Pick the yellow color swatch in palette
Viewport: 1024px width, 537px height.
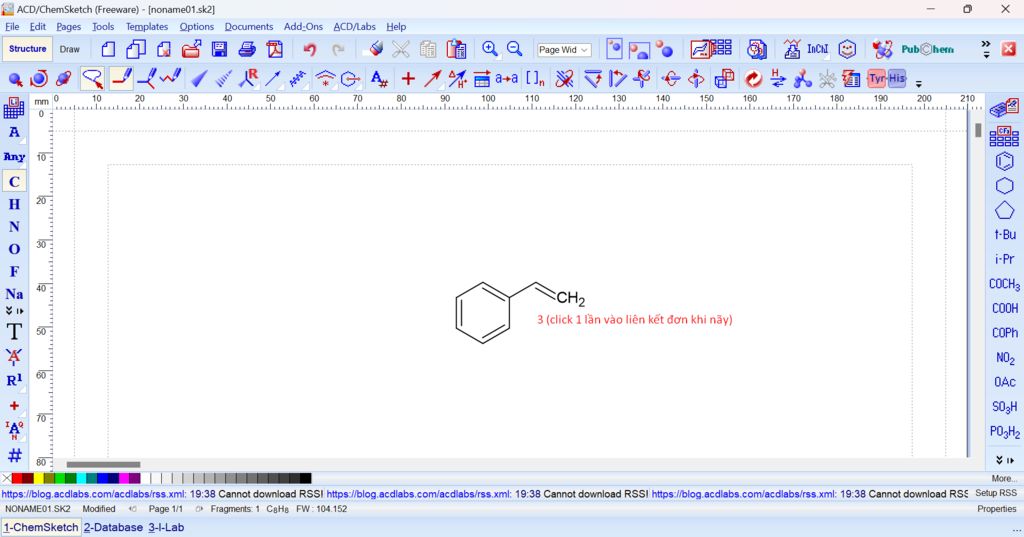click(x=39, y=478)
